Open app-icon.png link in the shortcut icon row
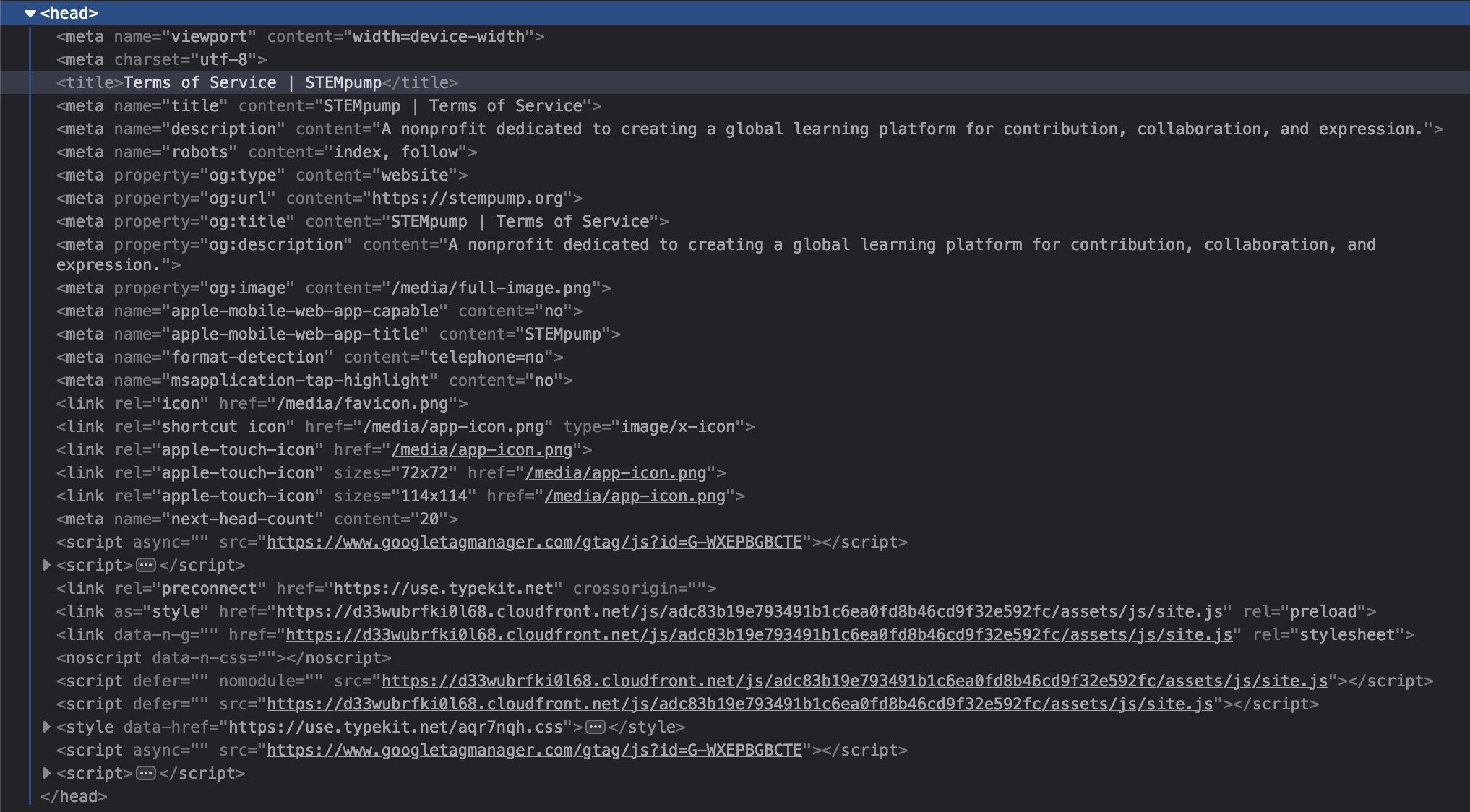1470x812 pixels. (x=453, y=426)
